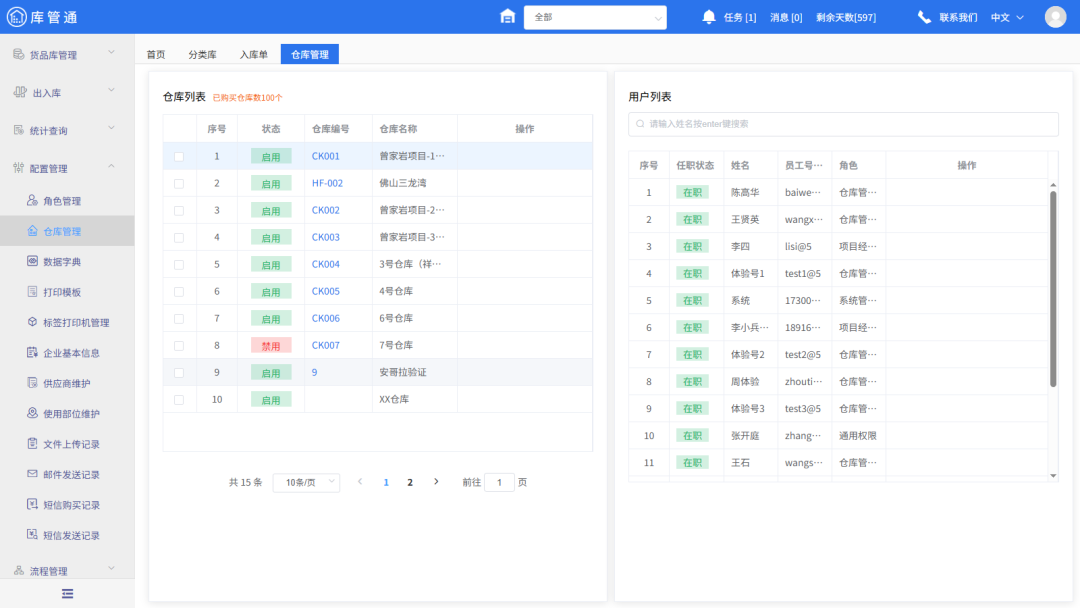Go to page 2 of warehouse list

coord(410,482)
